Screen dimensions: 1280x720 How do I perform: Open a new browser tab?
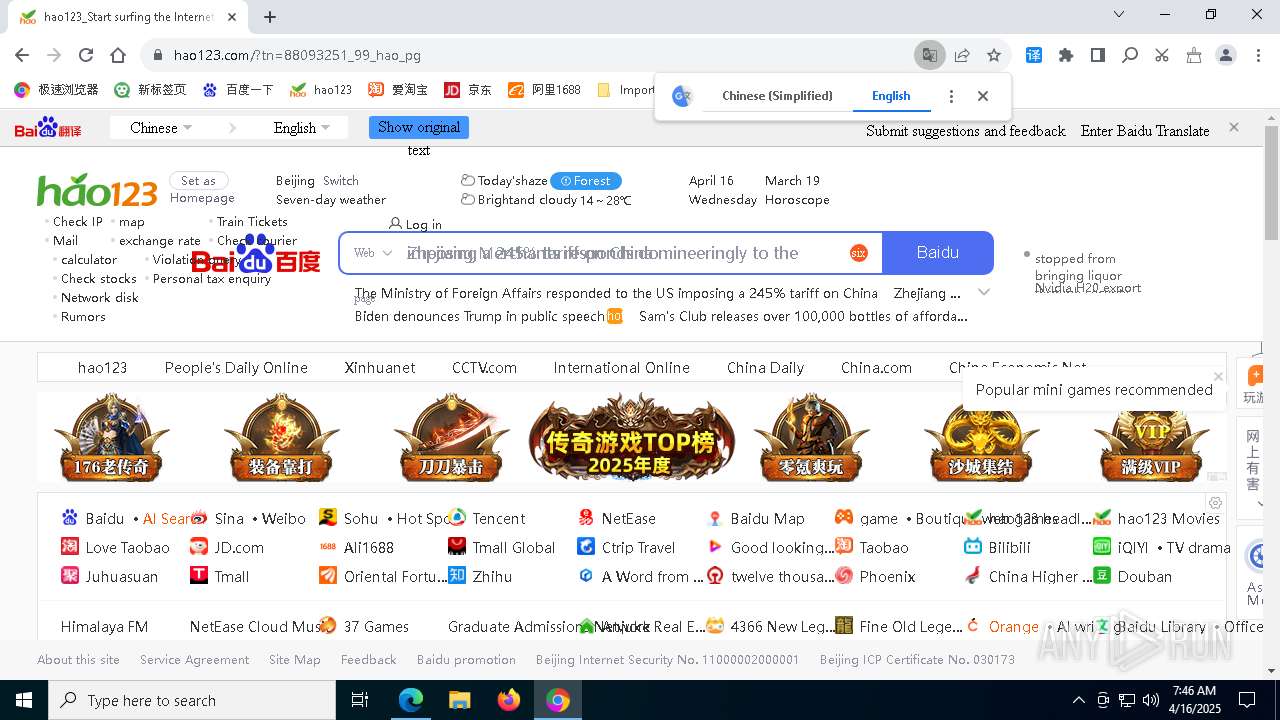point(270,16)
